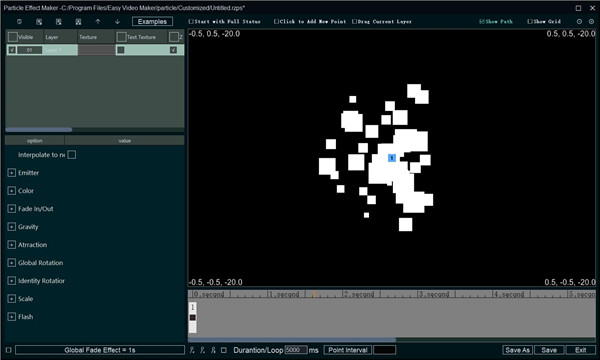
Task: Click the Texture column header
Action: [x=96, y=37]
